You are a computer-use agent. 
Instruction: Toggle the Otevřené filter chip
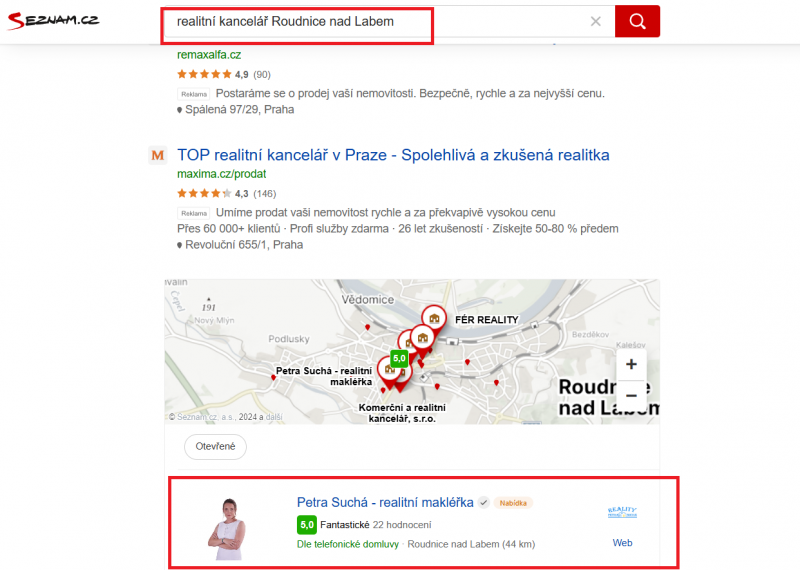(215, 447)
